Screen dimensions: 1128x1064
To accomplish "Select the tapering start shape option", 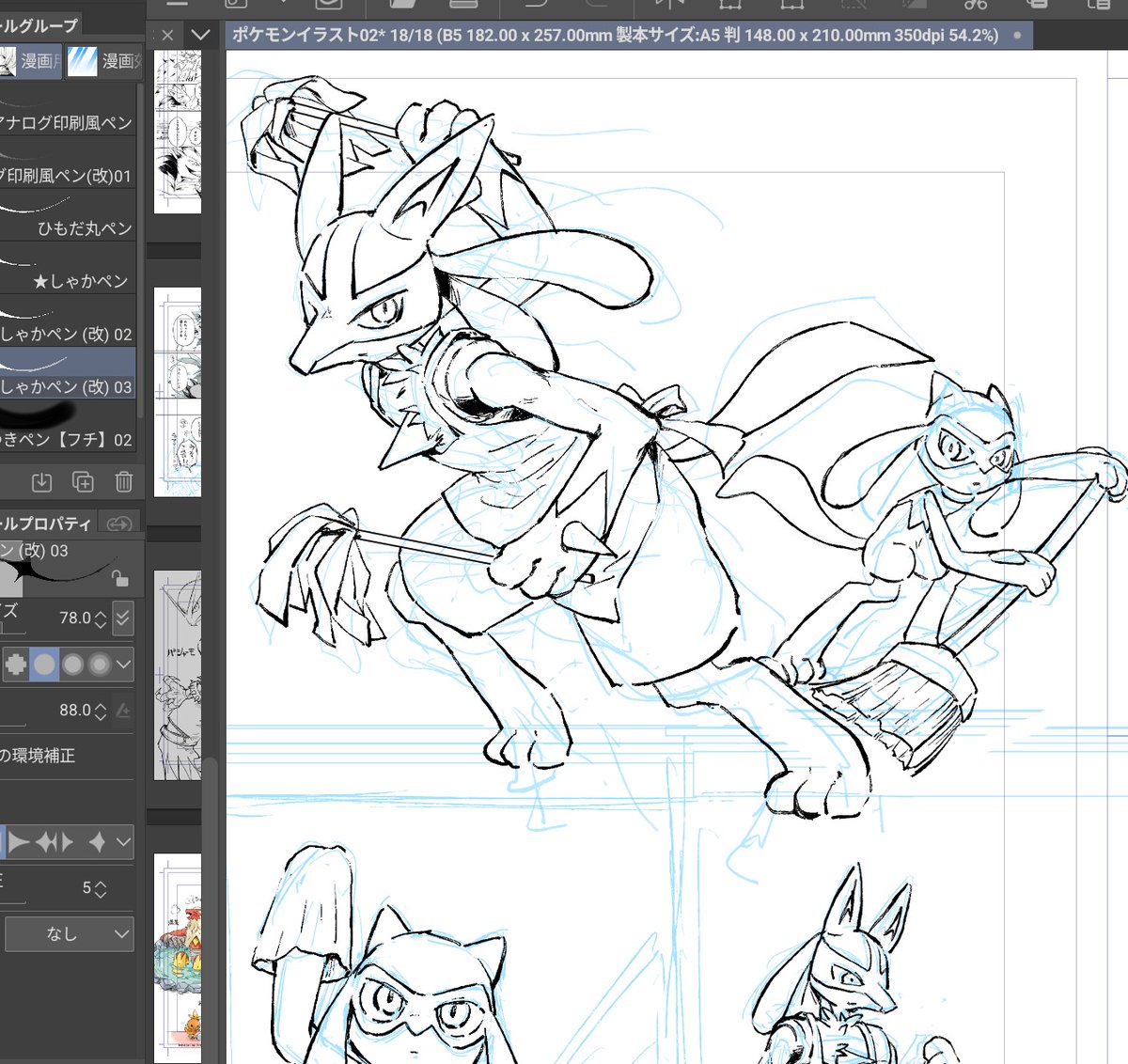I will pos(19,842).
